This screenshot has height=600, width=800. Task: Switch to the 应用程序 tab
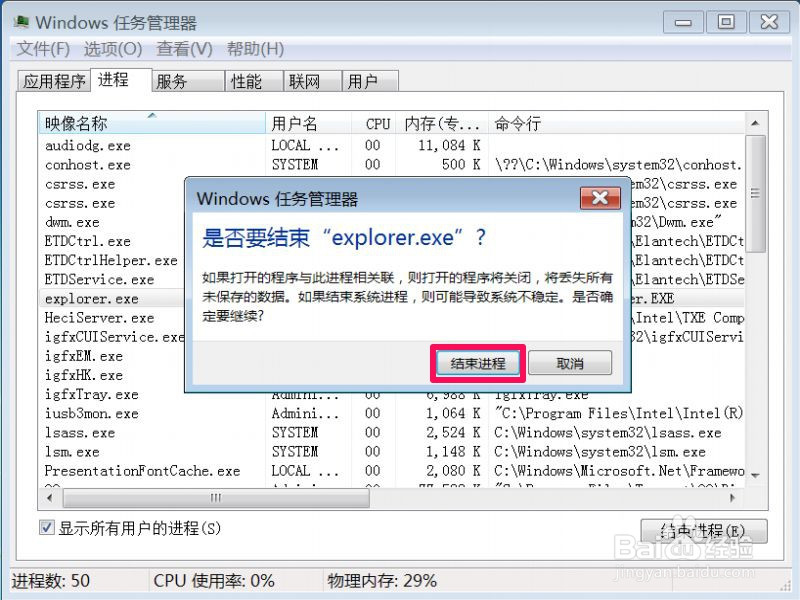click(54, 81)
